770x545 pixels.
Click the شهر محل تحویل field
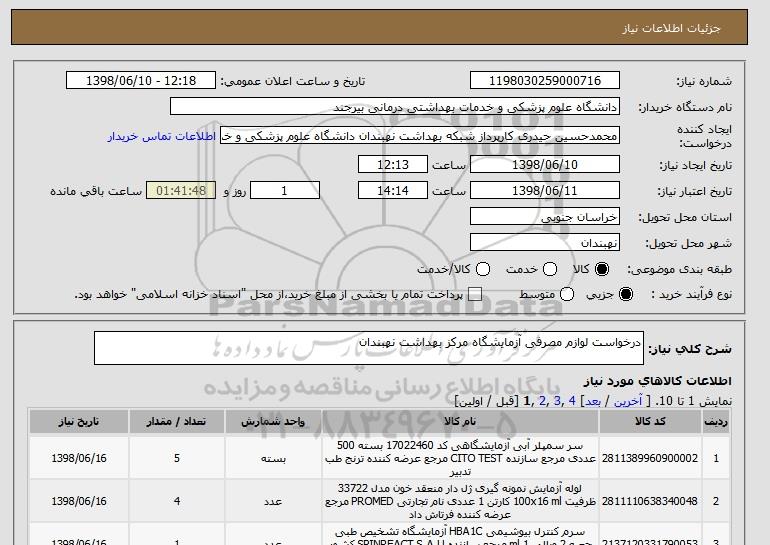(545, 243)
